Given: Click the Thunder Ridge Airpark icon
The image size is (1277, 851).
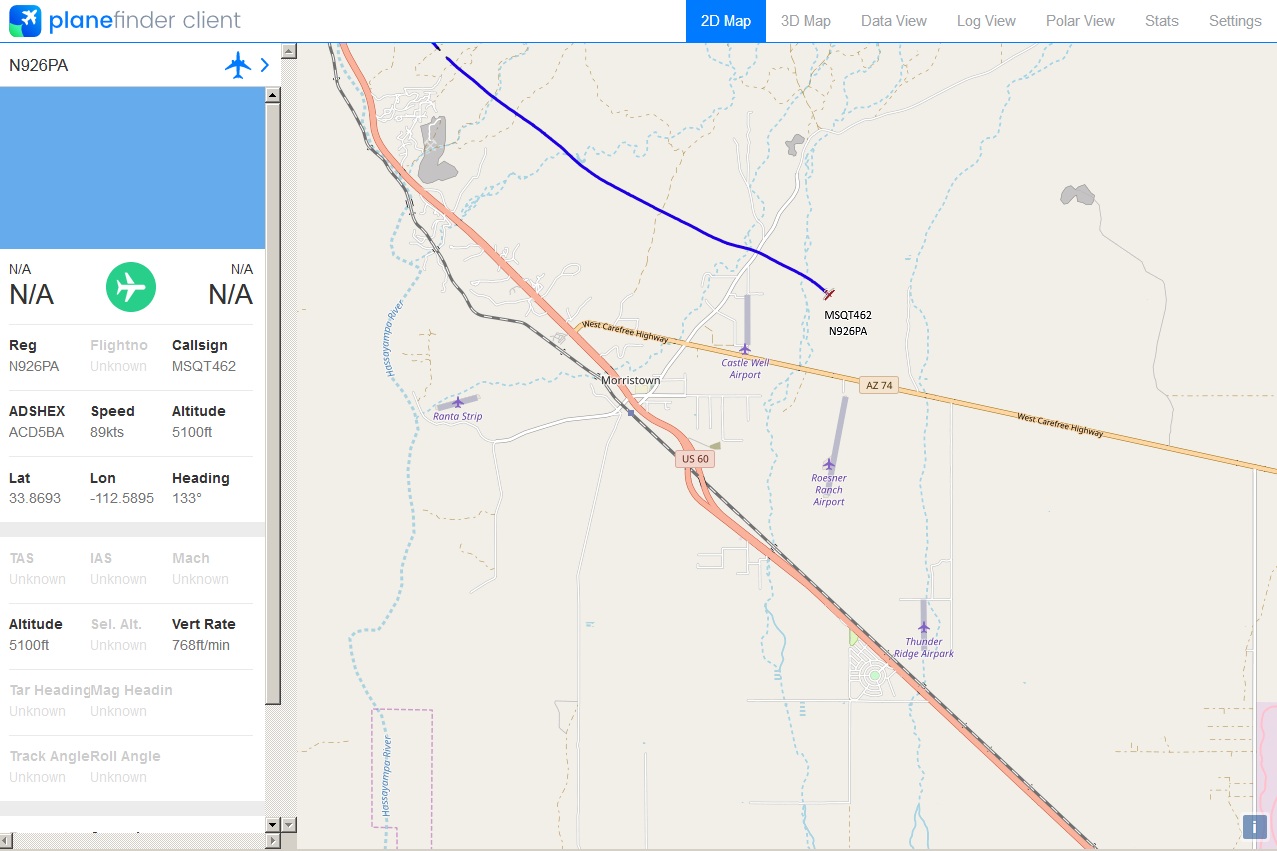Looking at the screenshot, I should pyautogui.click(x=924, y=628).
